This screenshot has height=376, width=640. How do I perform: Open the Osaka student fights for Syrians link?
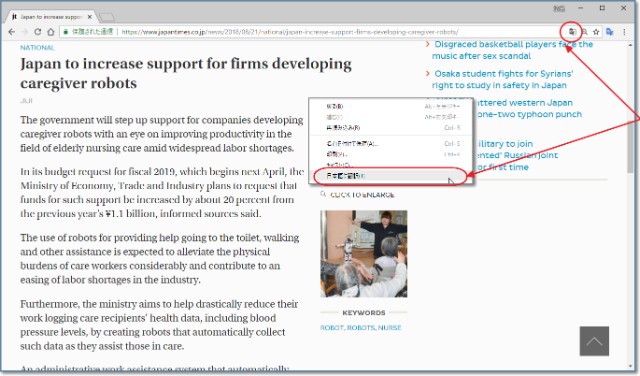click(x=502, y=79)
